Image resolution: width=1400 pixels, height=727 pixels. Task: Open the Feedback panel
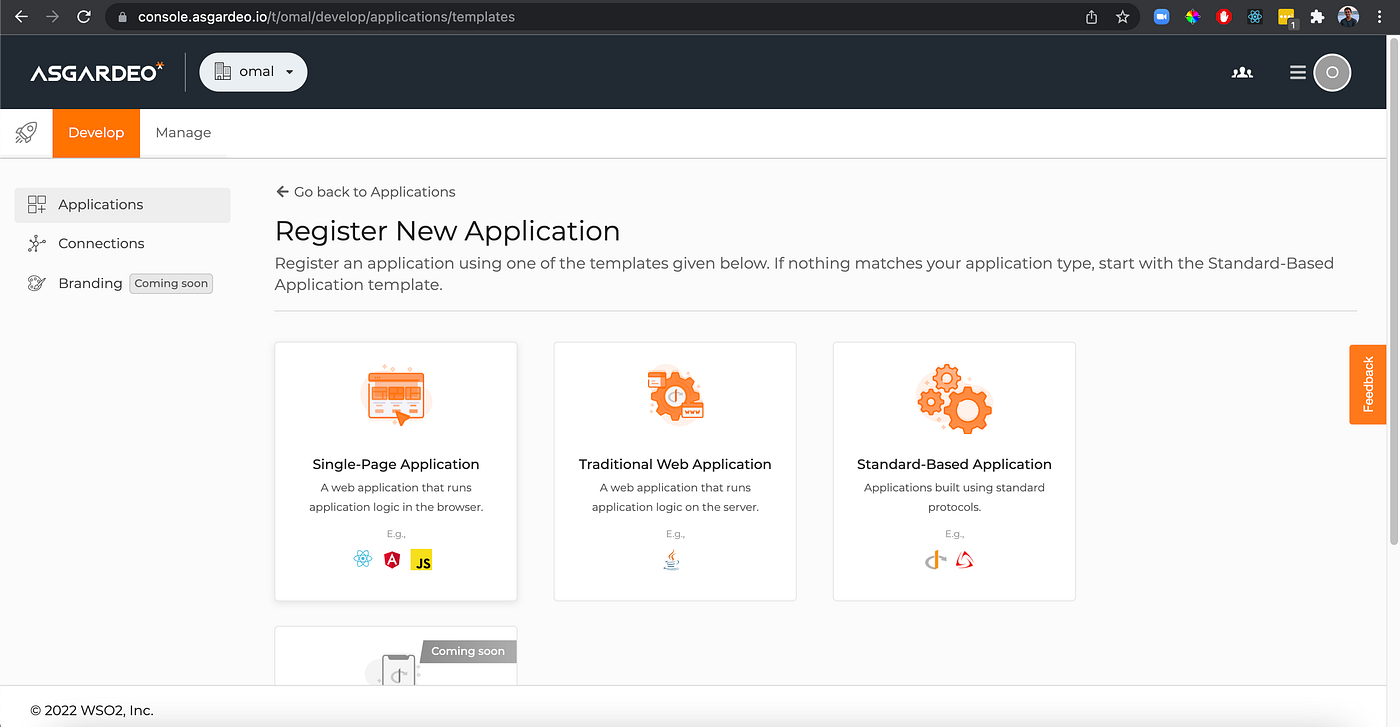click(1368, 384)
